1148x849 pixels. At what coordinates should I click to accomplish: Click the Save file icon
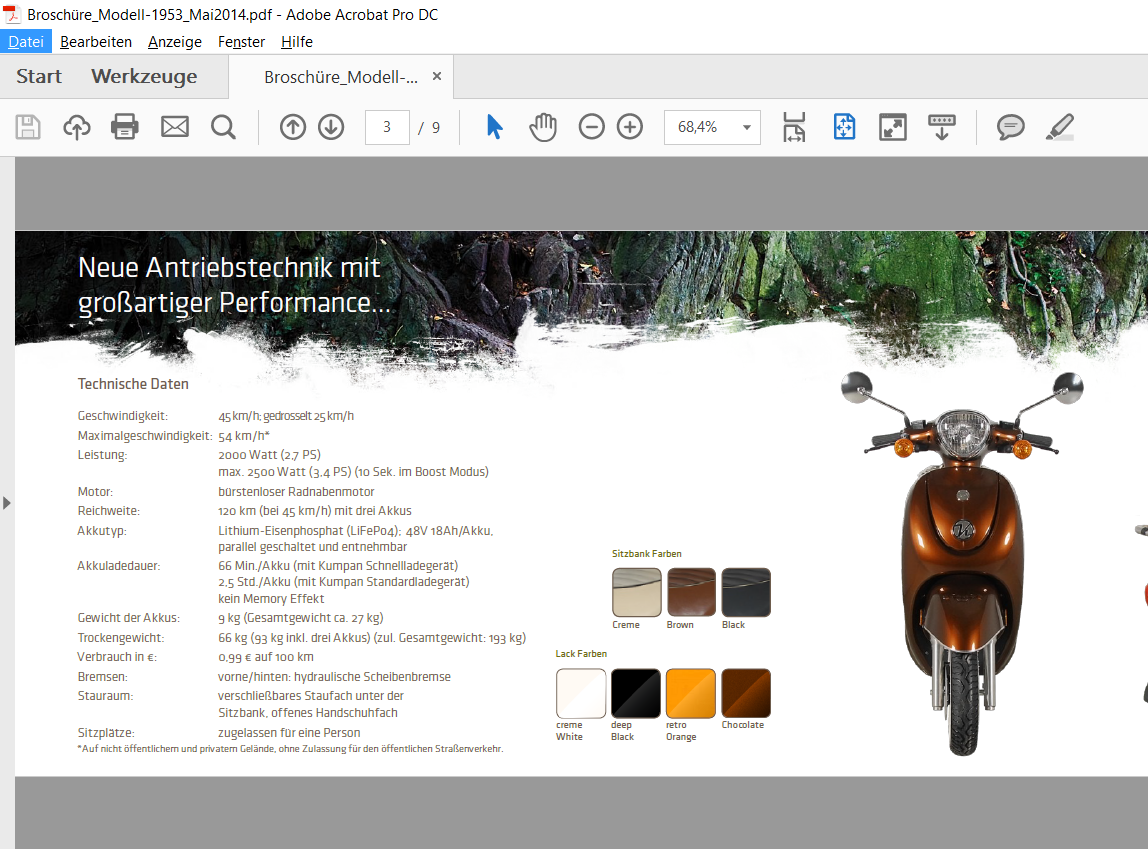(x=28, y=127)
